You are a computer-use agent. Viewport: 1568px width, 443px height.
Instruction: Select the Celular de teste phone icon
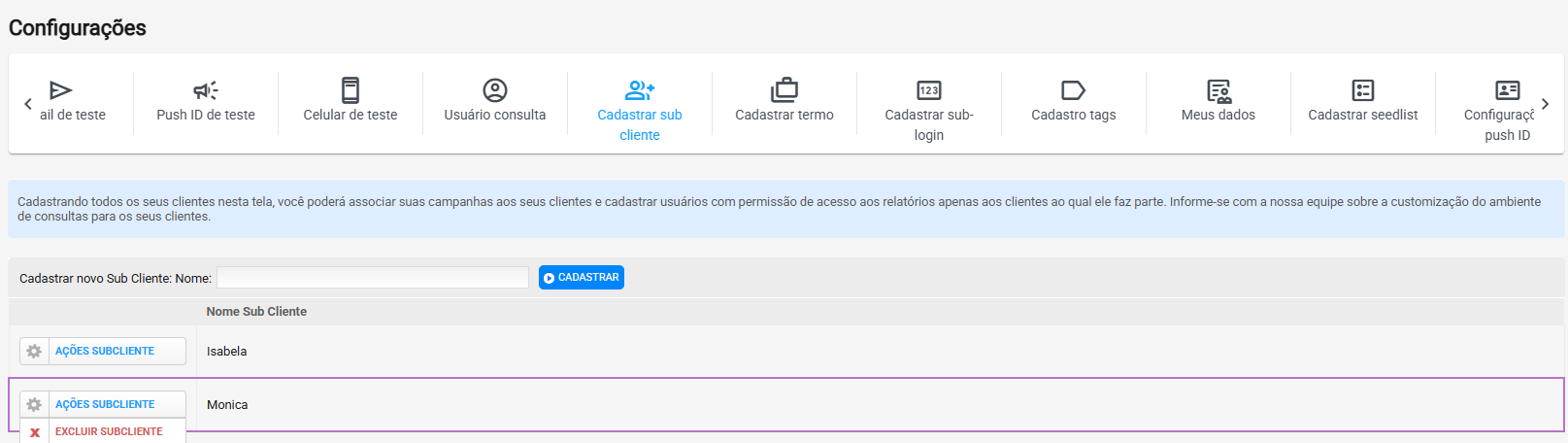click(350, 90)
